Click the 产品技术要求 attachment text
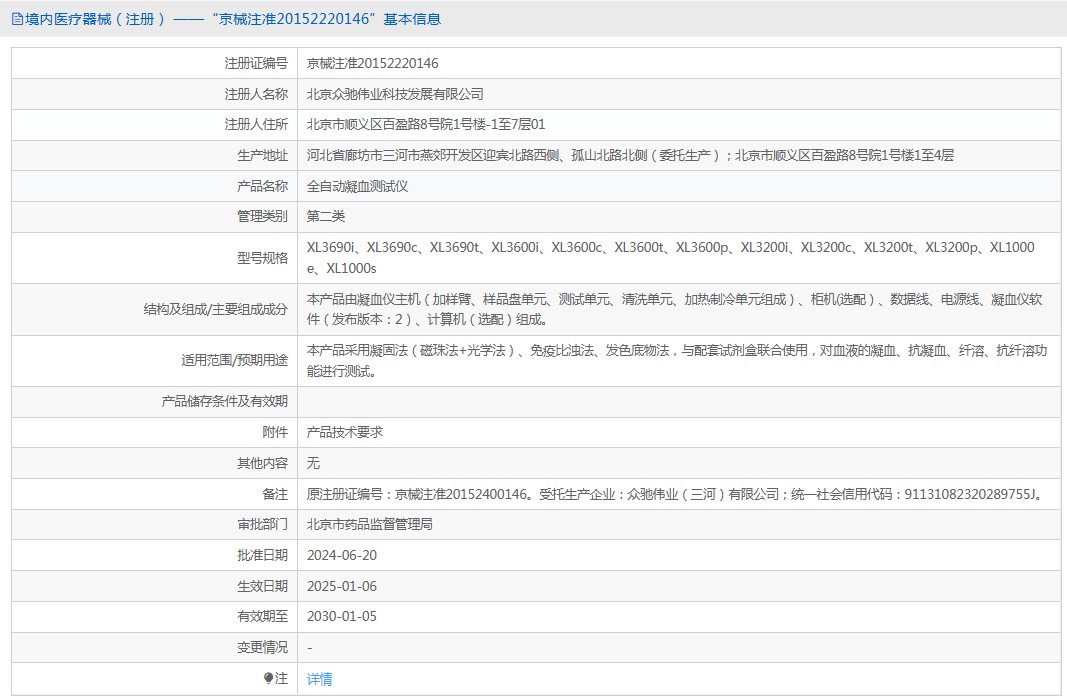1067x700 pixels. 345,432
